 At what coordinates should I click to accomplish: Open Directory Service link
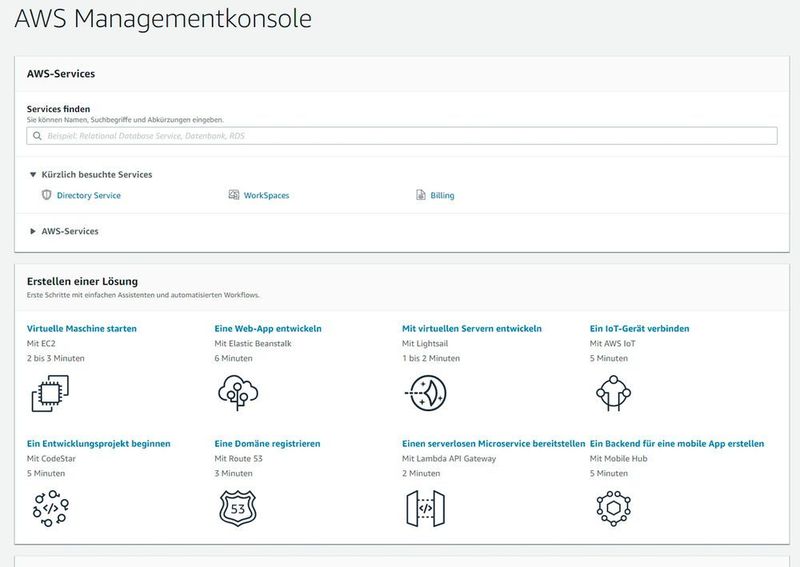pos(89,195)
